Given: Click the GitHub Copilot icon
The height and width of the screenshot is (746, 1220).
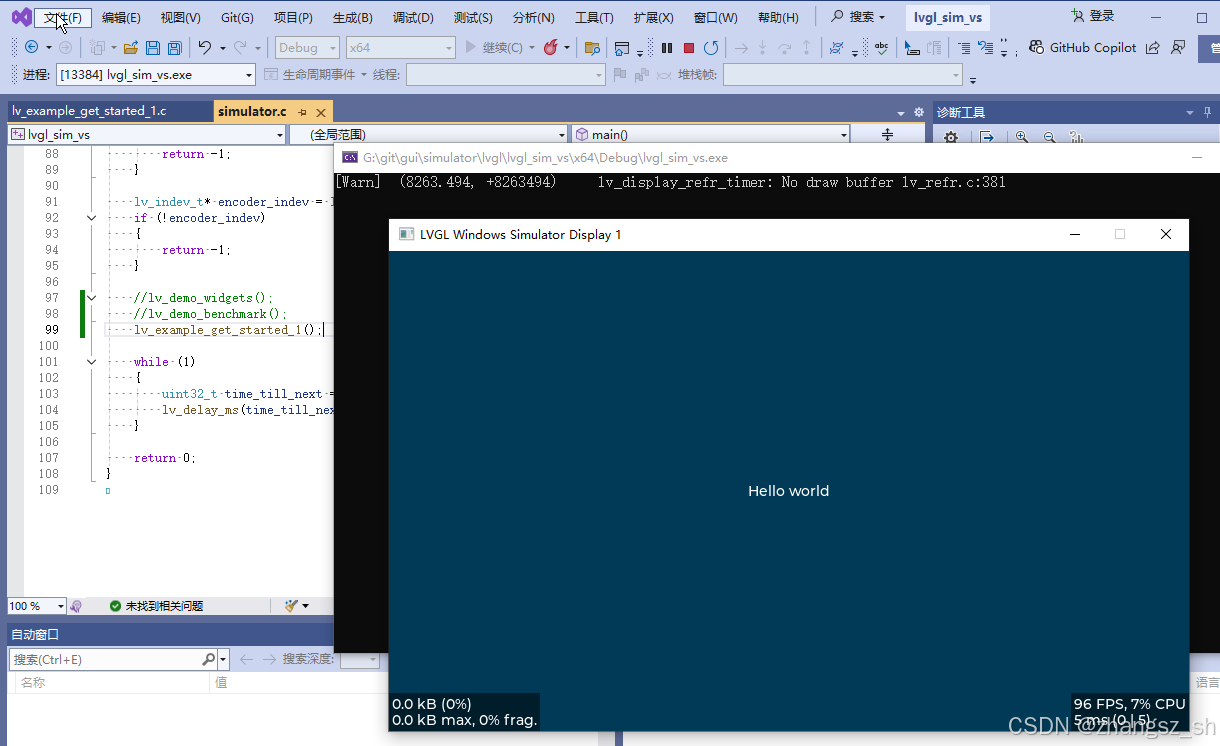Looking at the screenshot, I should tap(1035, 47).
